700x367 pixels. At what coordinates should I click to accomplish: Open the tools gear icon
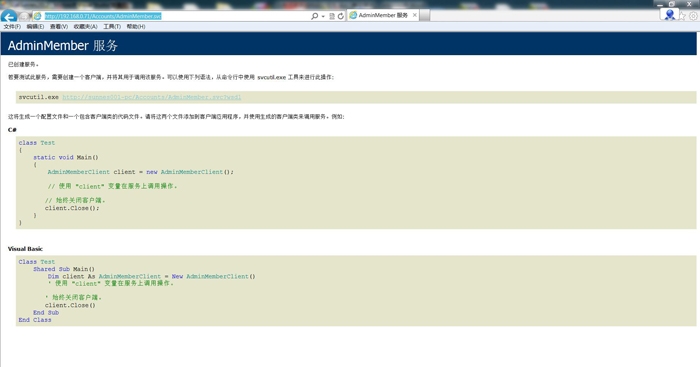[x=693, y=16]
